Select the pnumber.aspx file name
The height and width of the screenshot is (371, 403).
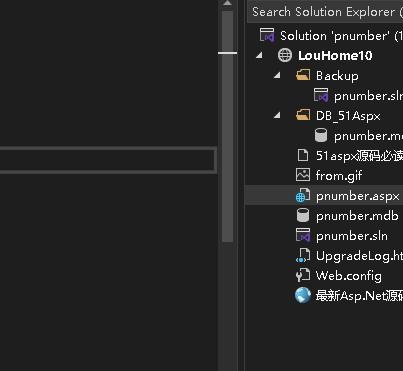pos(357,196)
